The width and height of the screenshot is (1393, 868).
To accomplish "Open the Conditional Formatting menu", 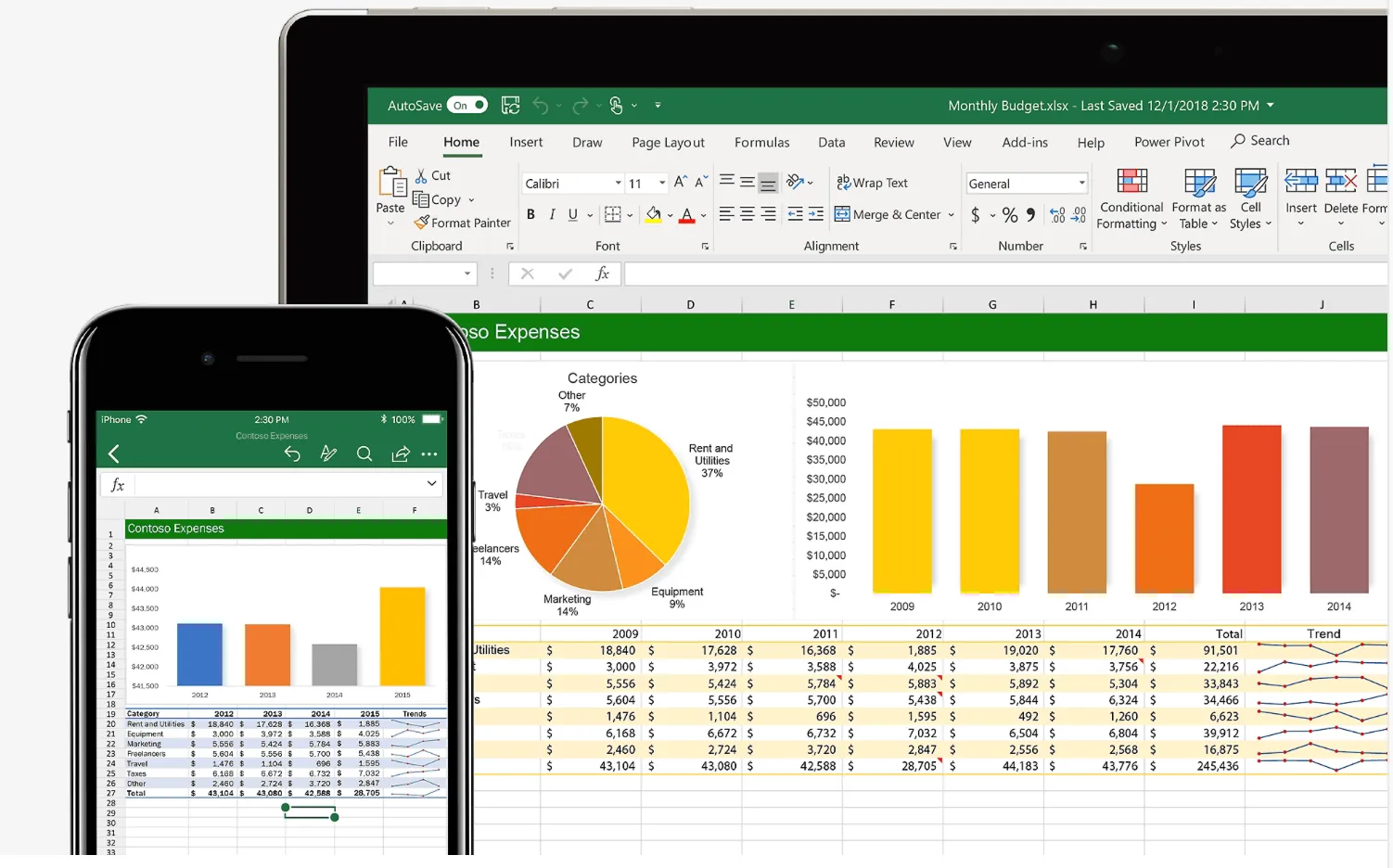I will [1131, 198].
